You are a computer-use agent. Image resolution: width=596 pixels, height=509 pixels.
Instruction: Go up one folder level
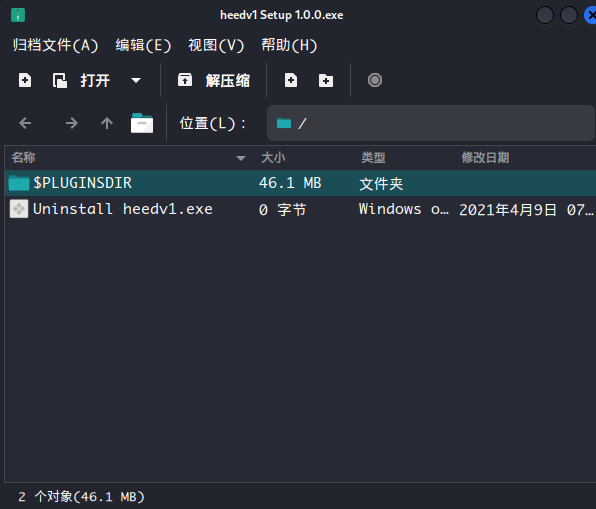(x=107, y=123)
